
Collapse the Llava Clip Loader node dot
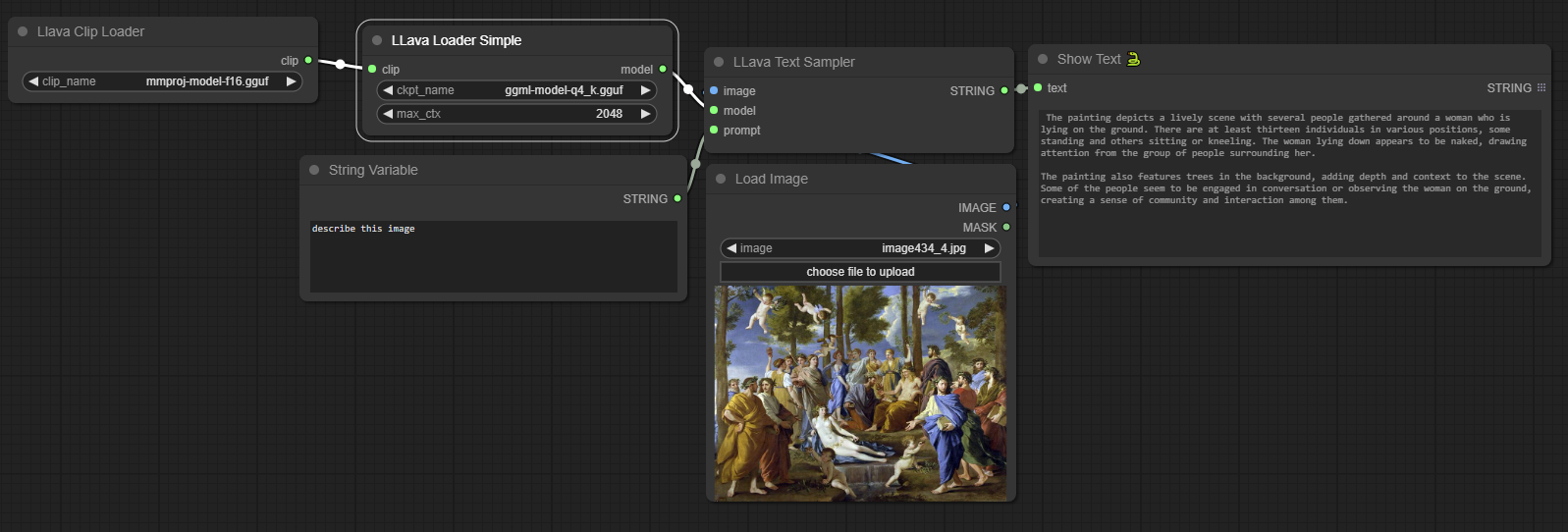pos(23,31)
